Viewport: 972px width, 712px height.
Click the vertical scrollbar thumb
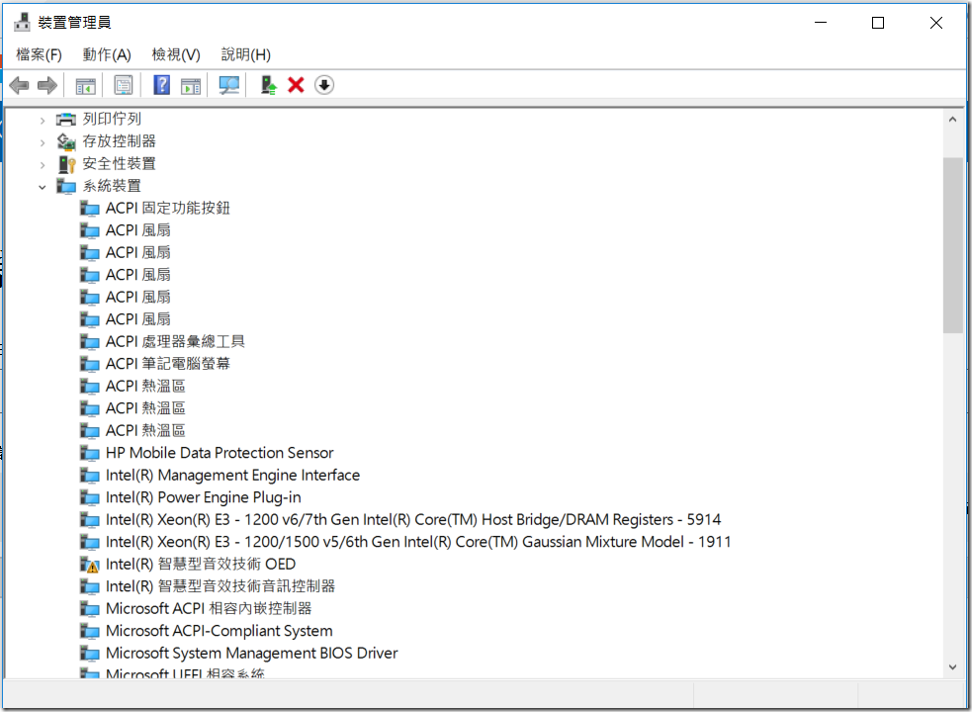point(953,245)
